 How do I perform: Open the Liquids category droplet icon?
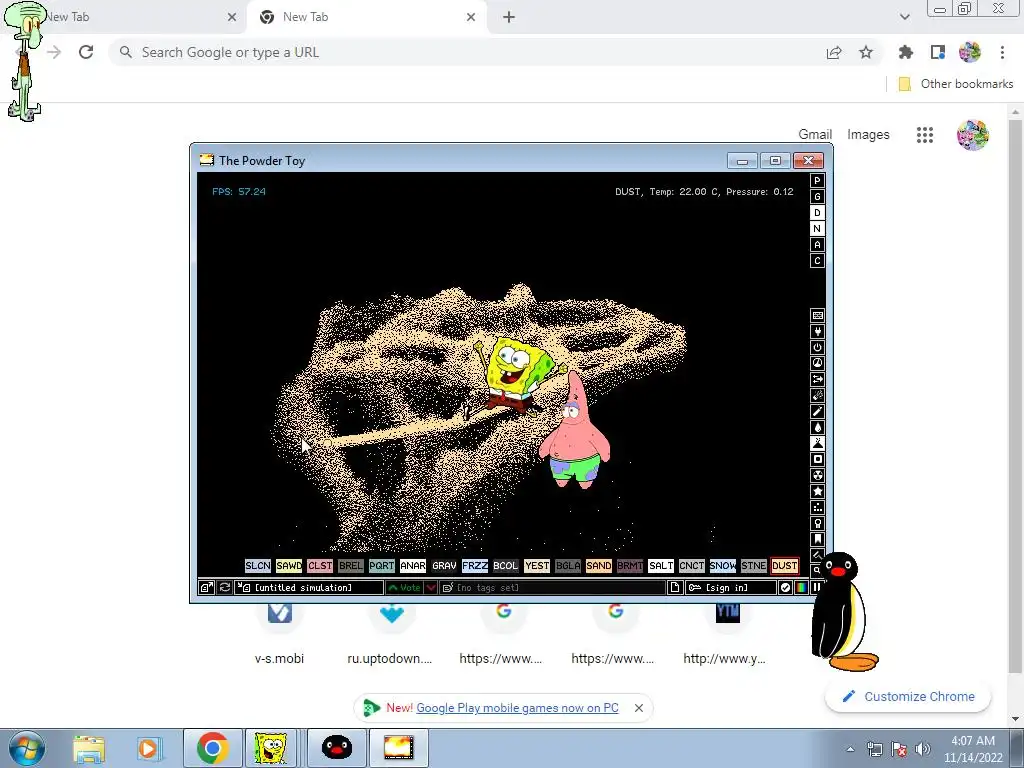point(817,427)
